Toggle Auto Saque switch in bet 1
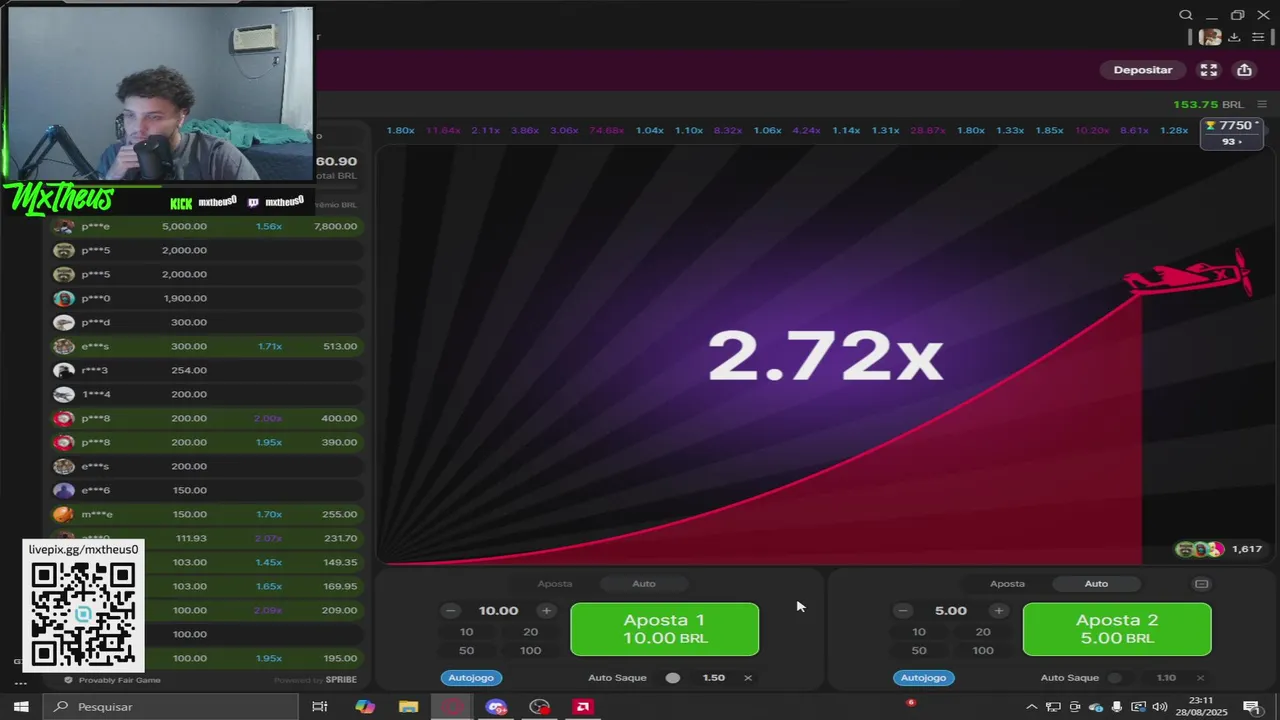Viewport: 1280px width, 720px height. click(673, 677)
